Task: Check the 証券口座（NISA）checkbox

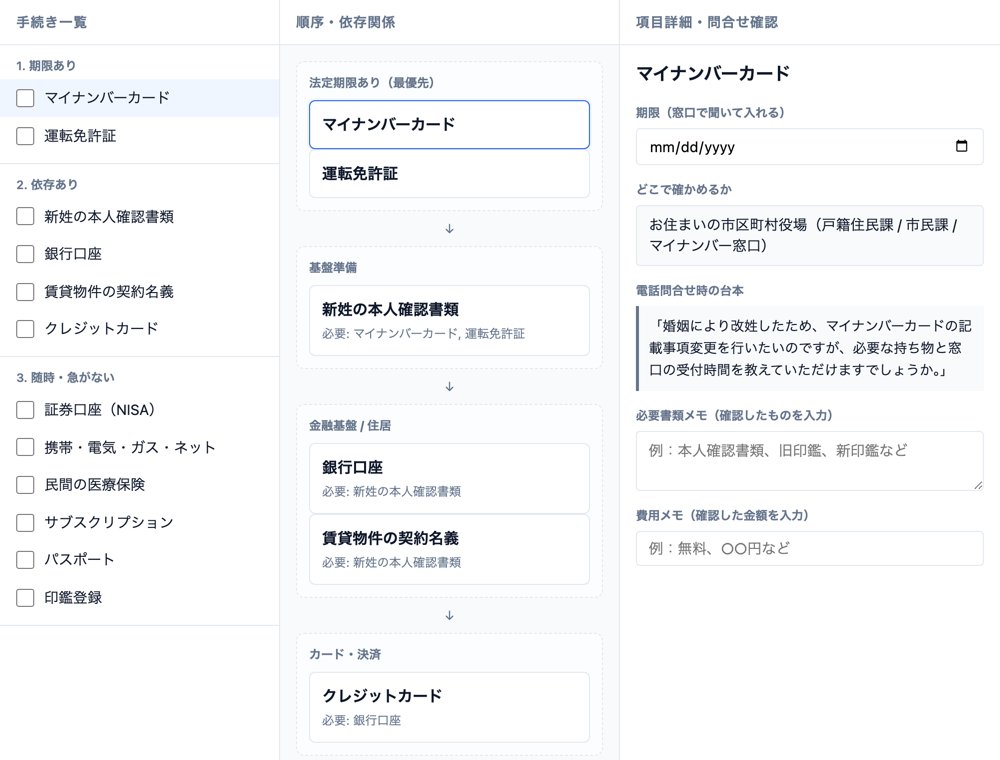Action: click(x=25, y=410)
